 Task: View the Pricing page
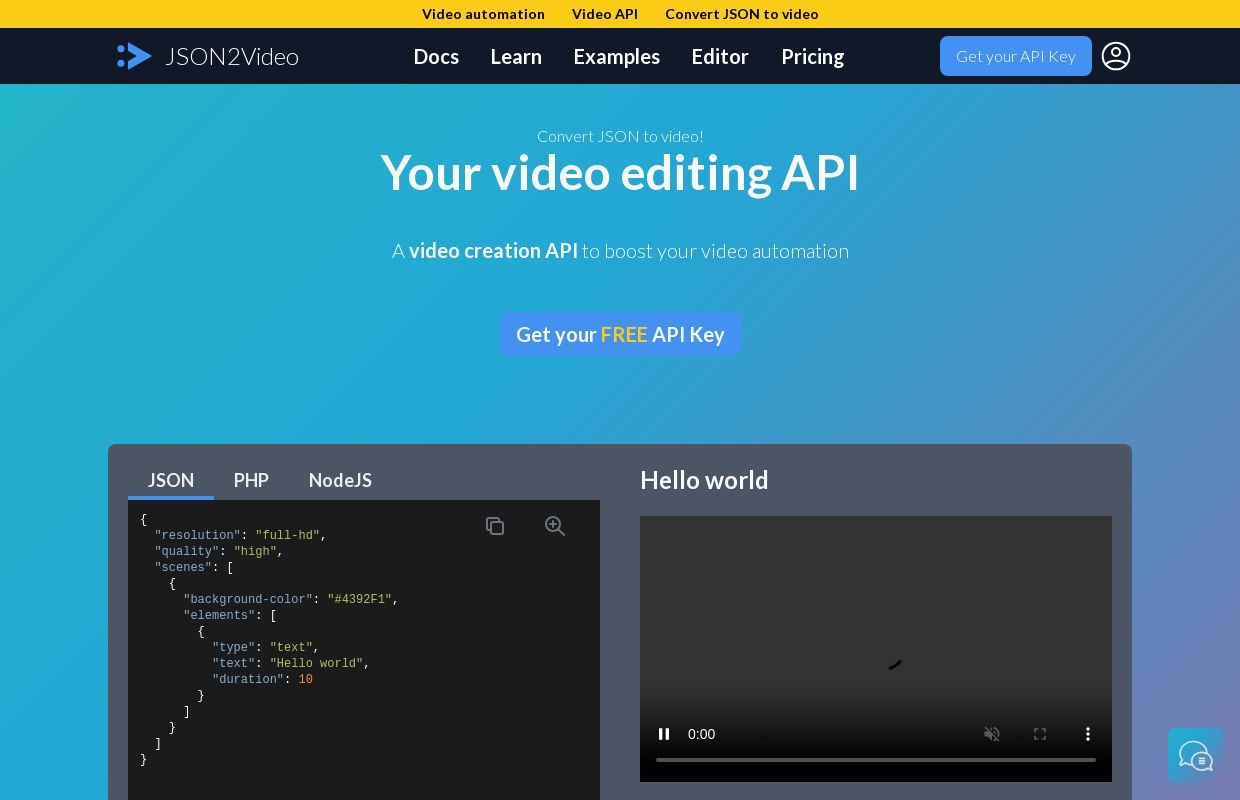click(813, 56)
